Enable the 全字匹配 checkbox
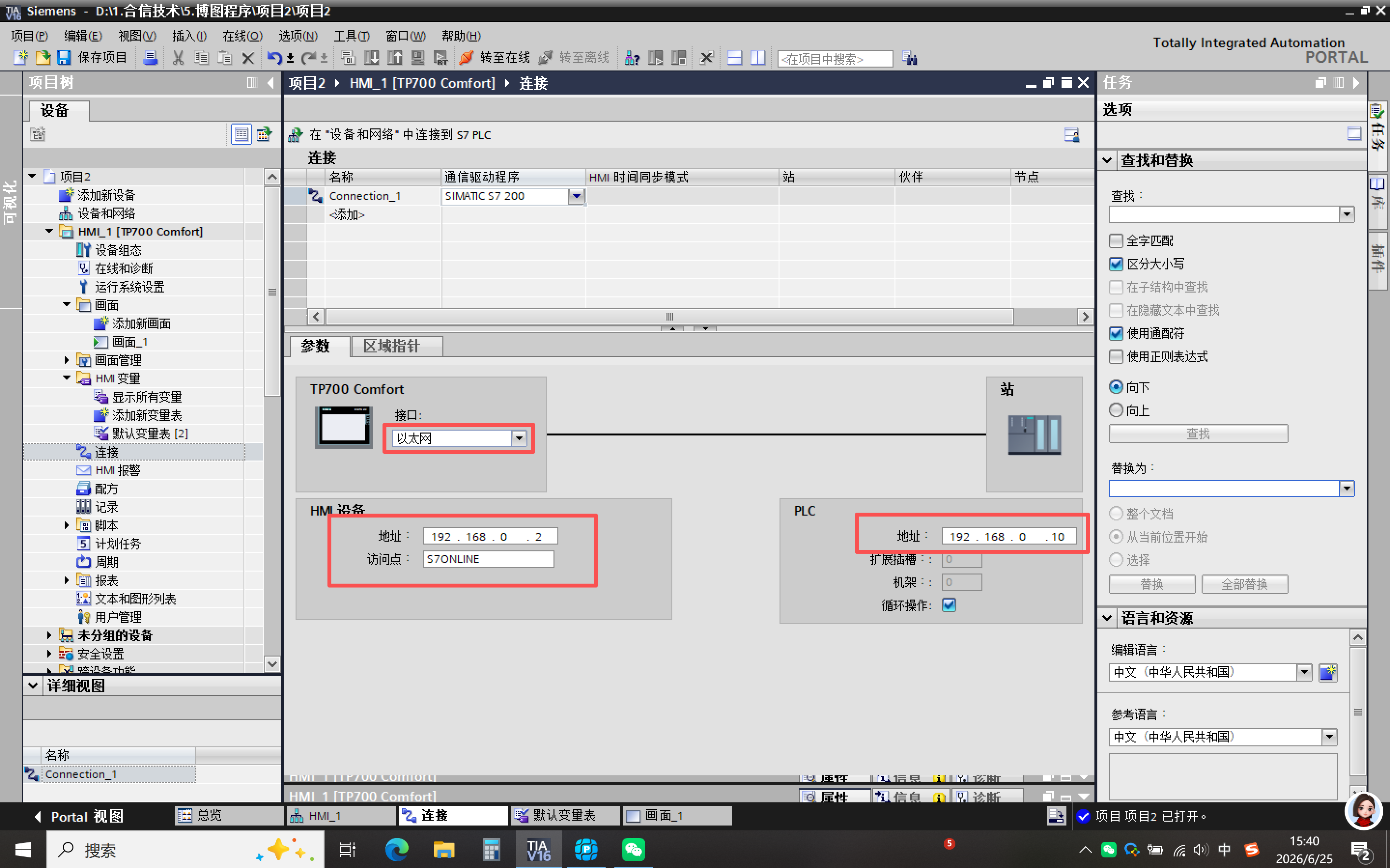Image resolution: width=1390 pixels, height=868 pixels. pos(1116,240)
